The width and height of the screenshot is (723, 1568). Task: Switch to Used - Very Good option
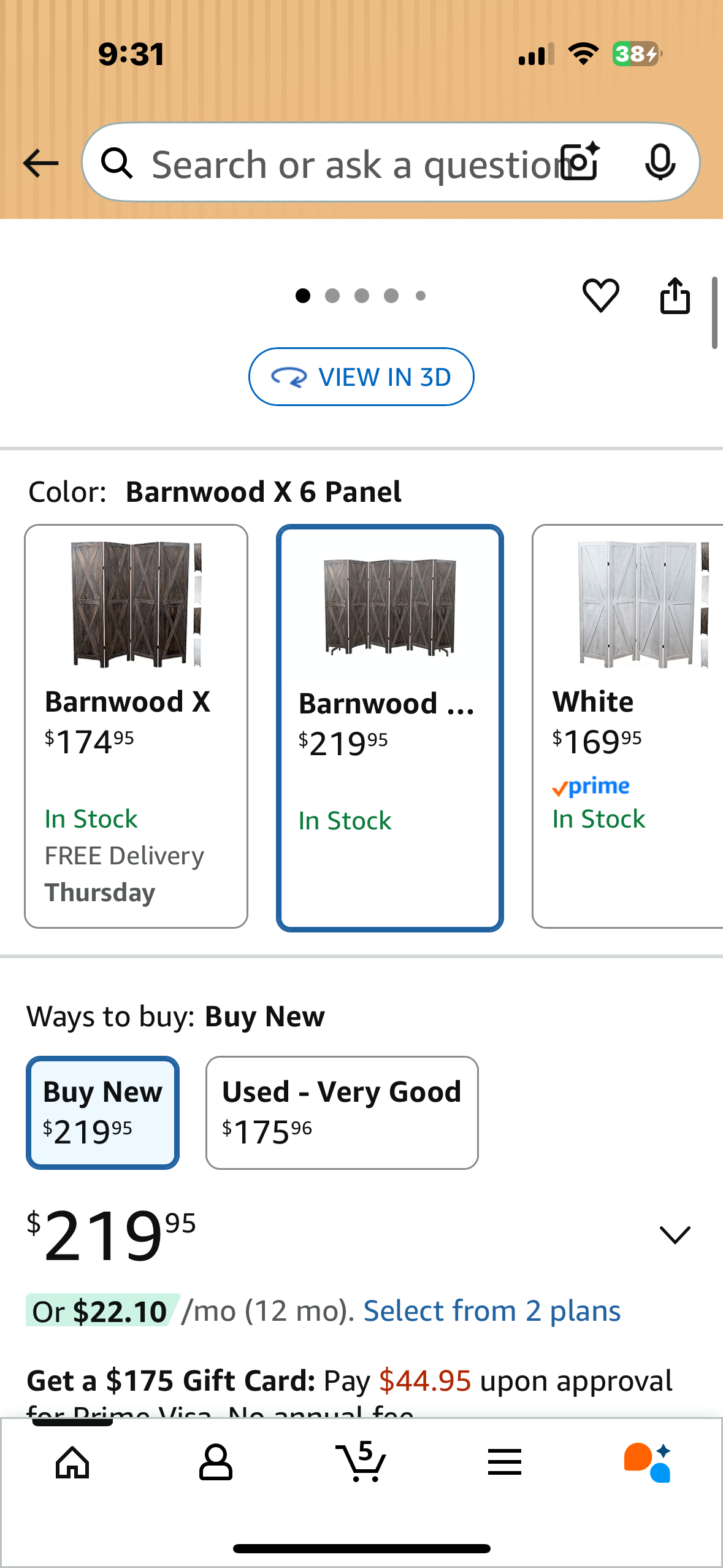342,1112
